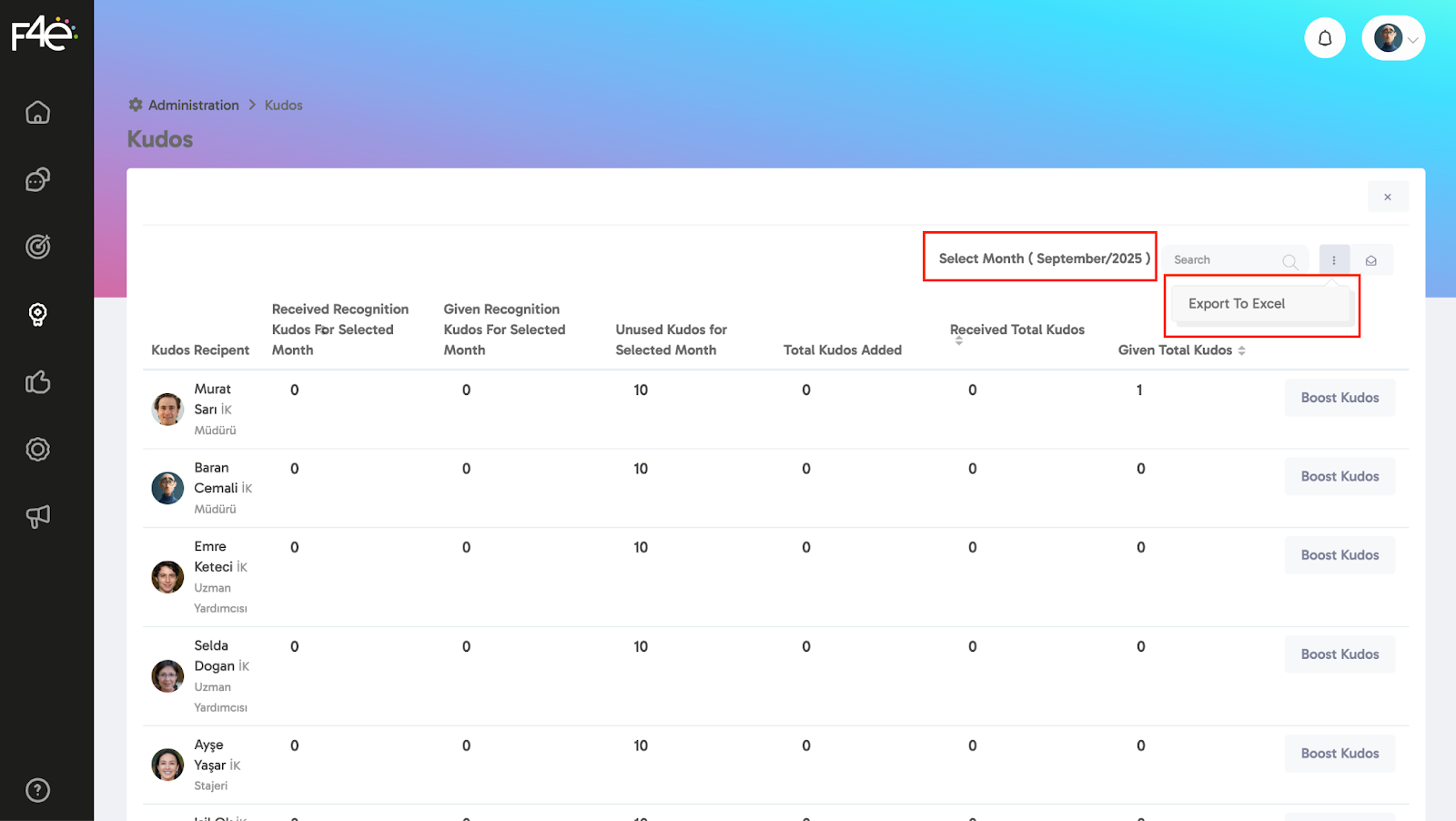
Task: Boost Kudos for Murat Sarı
Action: (x=1340, y=398)
